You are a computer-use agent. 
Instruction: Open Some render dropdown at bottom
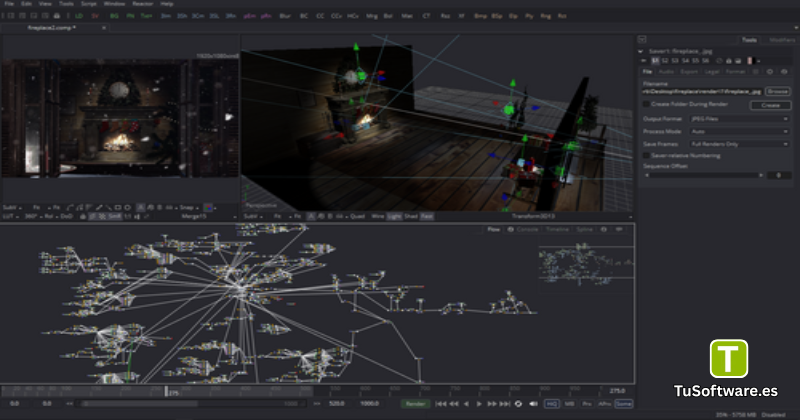coord(623,404)
